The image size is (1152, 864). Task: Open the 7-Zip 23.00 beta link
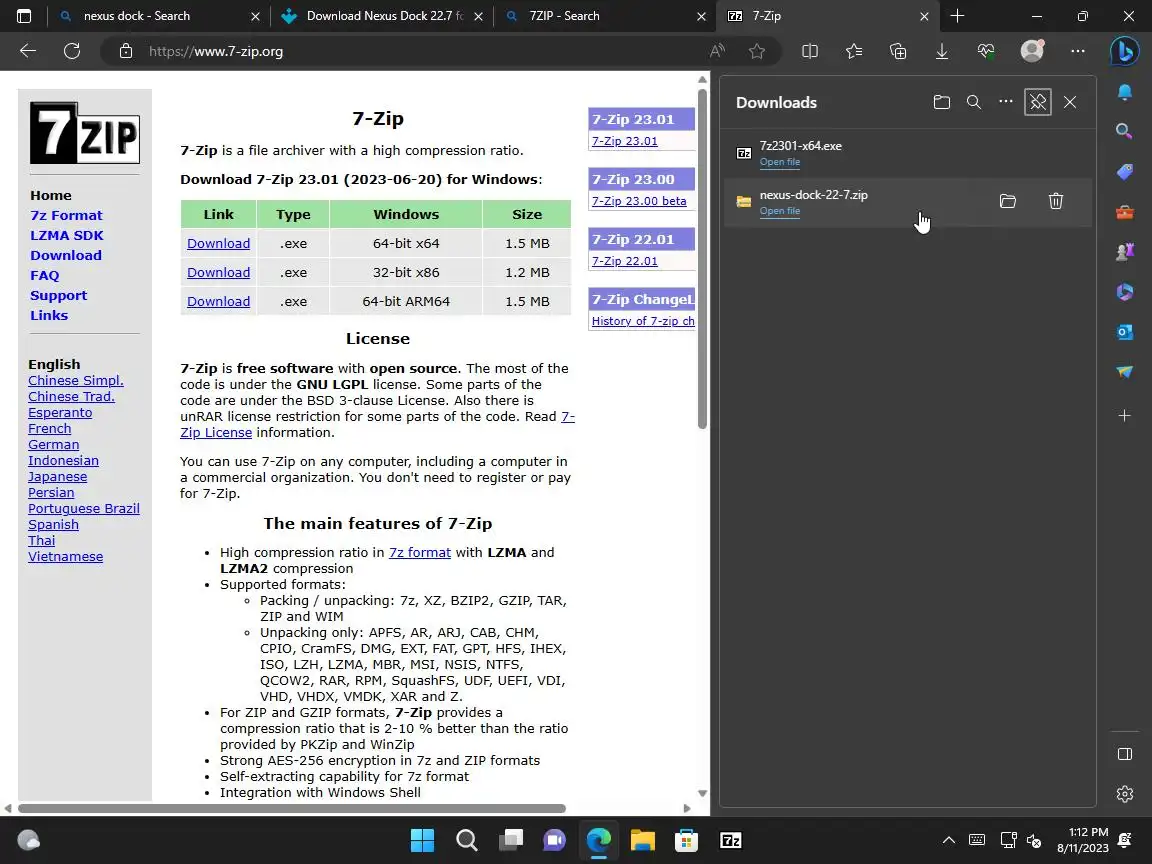tap(639, 201)
